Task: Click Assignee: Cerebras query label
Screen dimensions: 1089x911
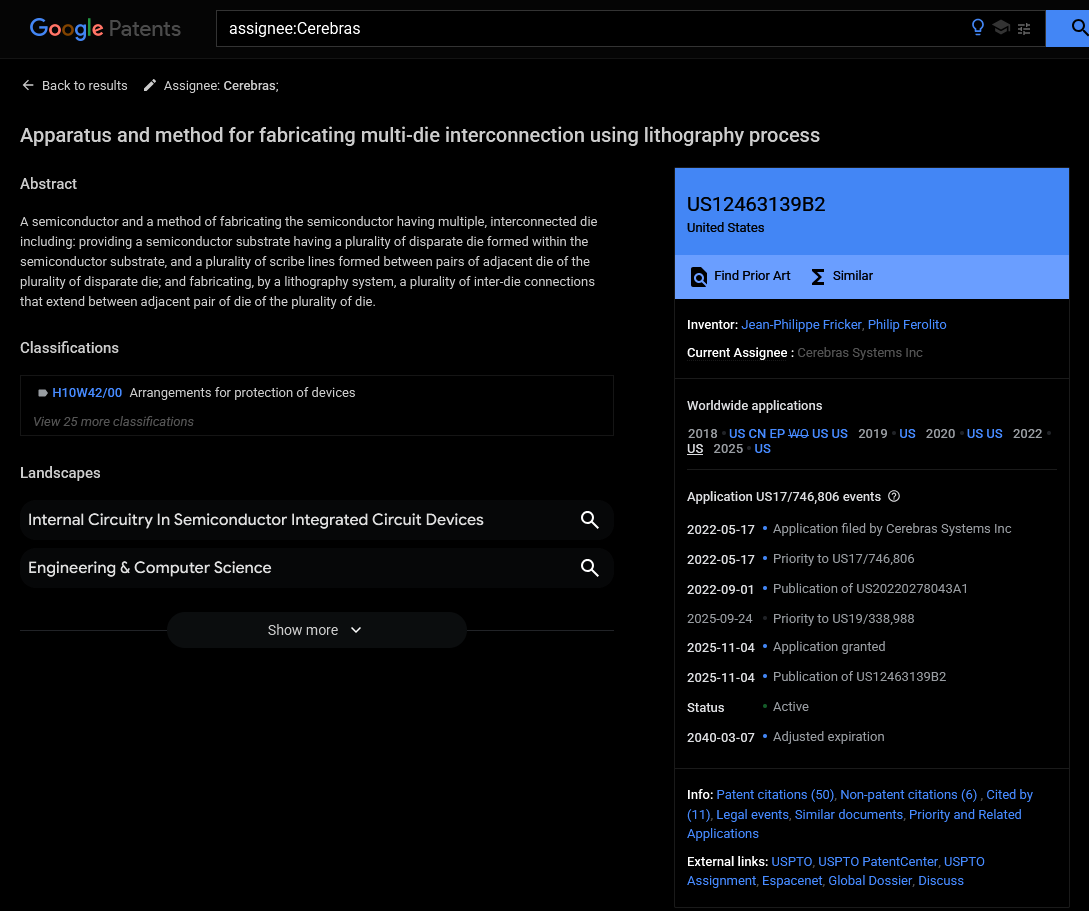Action: [x=221, y=85]
